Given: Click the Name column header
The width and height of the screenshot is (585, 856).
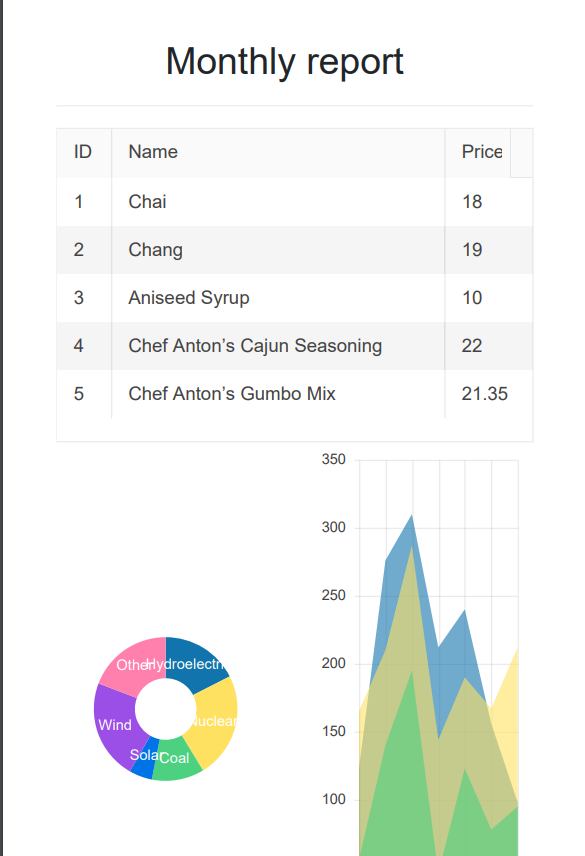Looking at the screenshot, I should (278, 152).
